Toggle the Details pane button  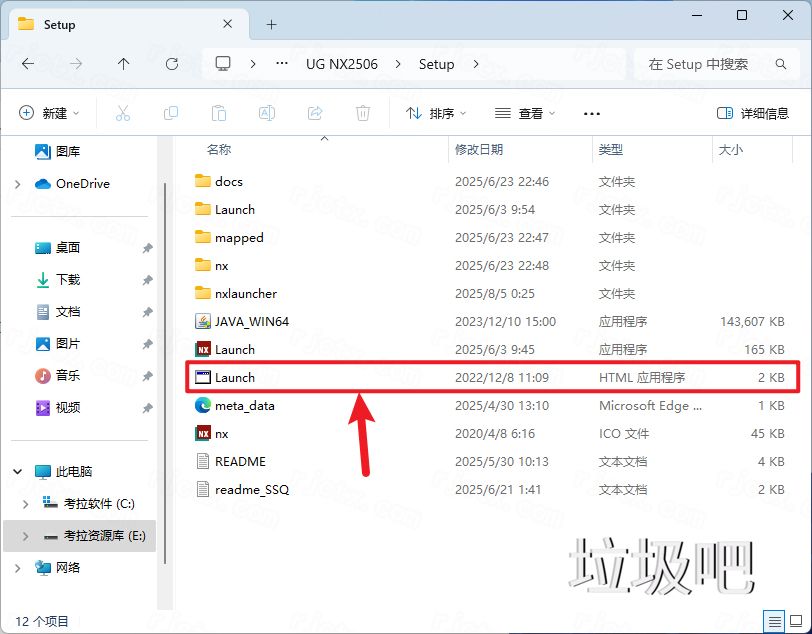click(753, 113)
